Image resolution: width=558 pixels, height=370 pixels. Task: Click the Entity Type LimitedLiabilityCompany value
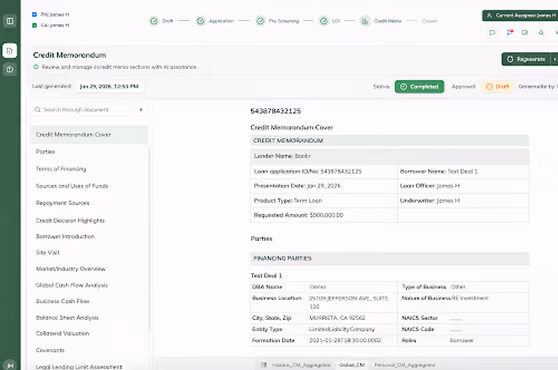point(342,329)
